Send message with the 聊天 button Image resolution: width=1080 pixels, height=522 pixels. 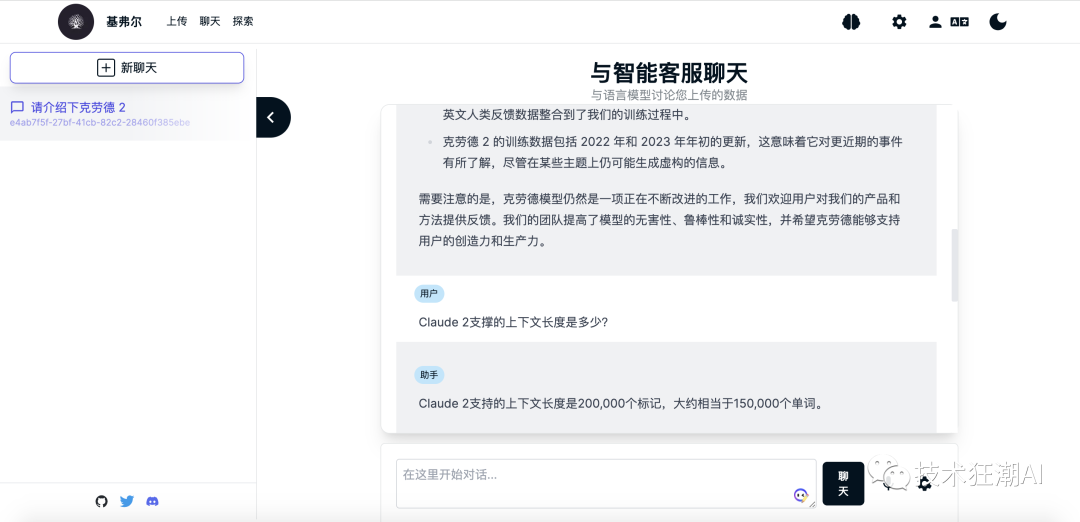[x=843, y=484]
